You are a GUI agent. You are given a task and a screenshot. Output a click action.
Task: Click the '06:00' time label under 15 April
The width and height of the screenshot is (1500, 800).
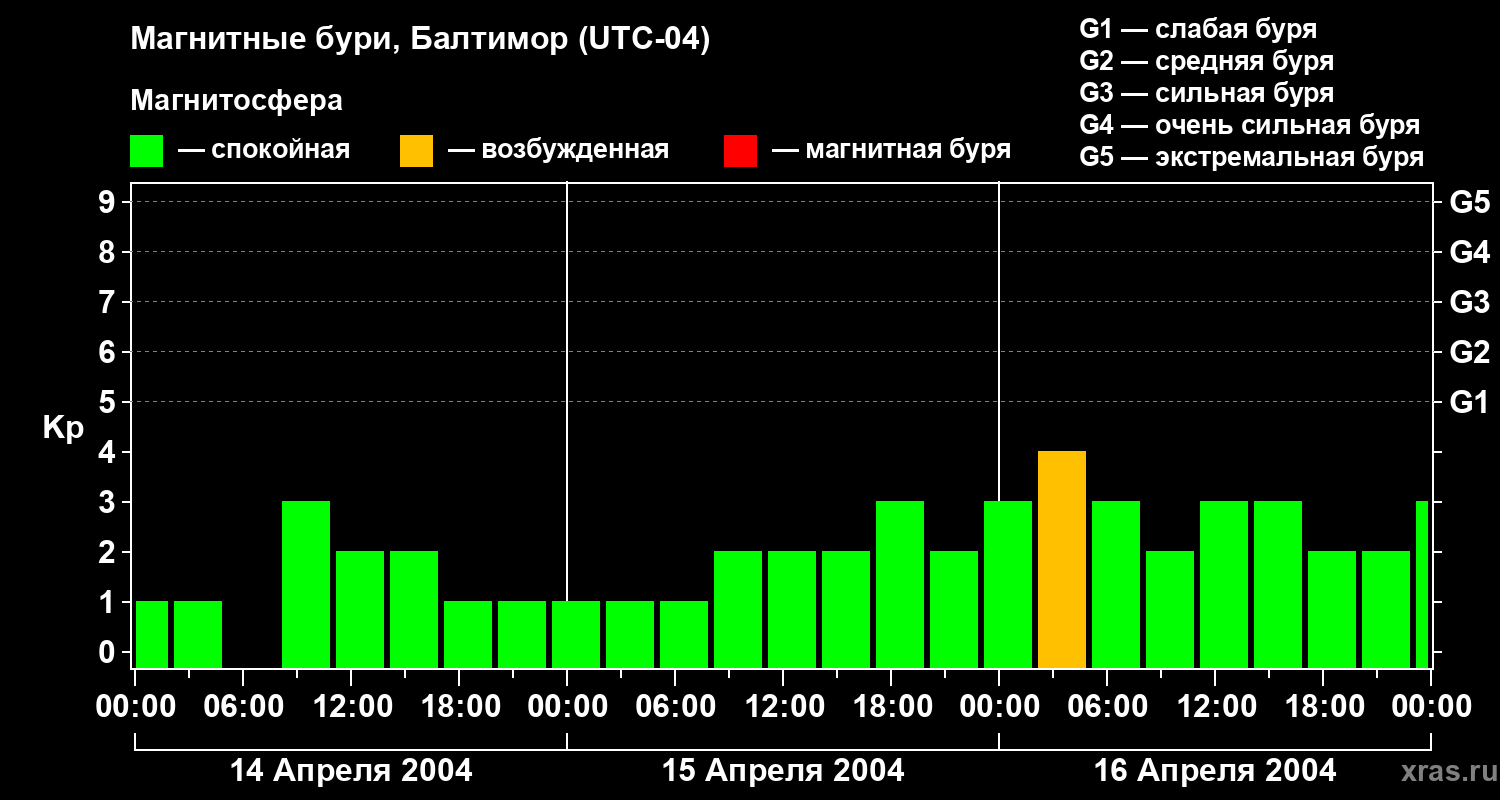[x=675, y=707]
